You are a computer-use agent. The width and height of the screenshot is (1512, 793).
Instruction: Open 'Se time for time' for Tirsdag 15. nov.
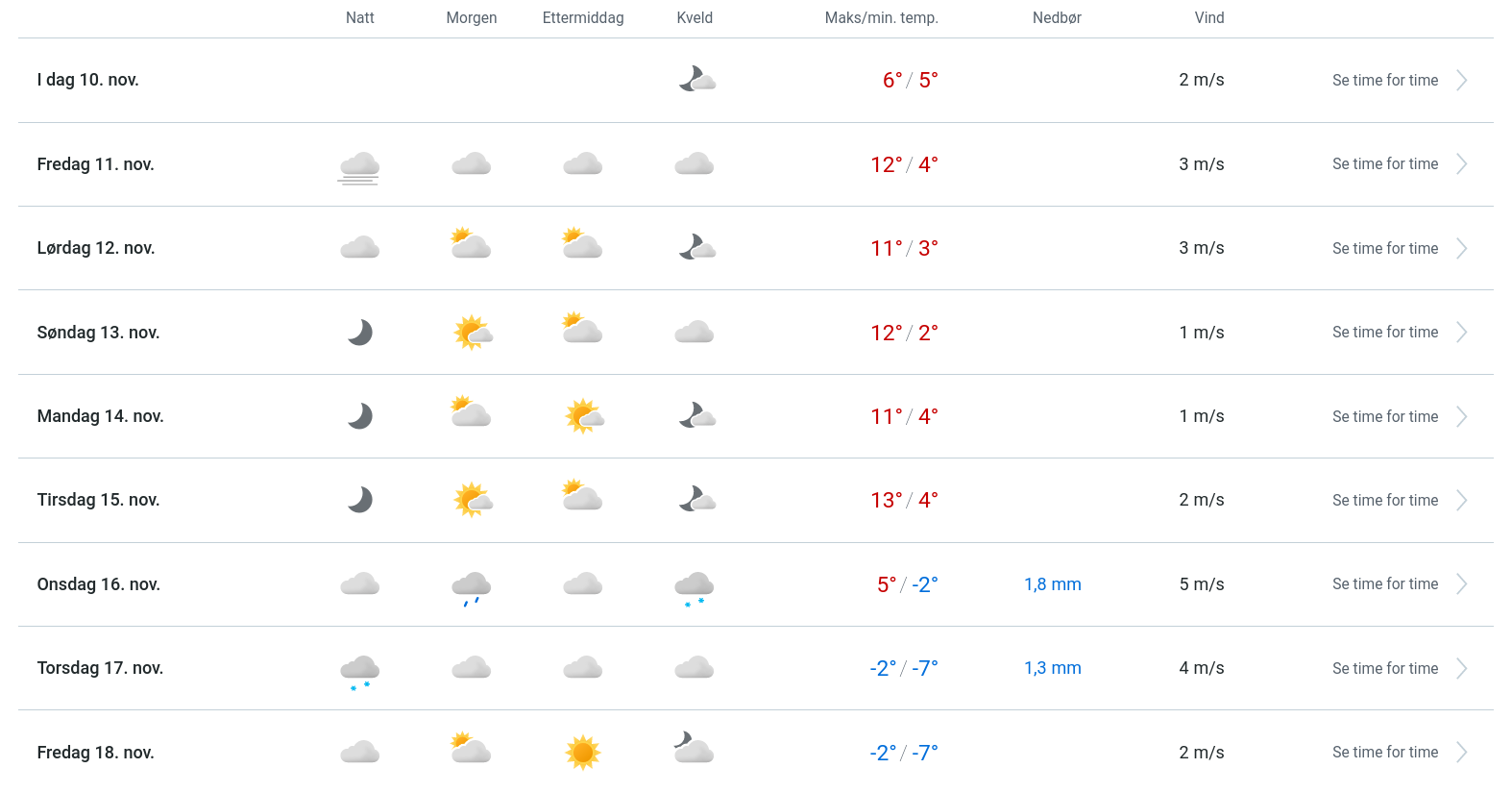(x=1384, y=501)
